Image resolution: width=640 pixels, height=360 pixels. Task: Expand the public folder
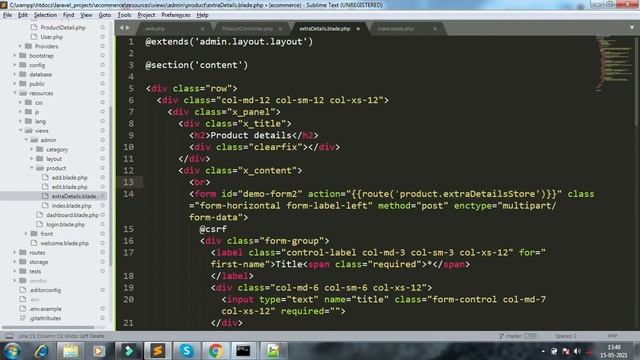point(15,84)
